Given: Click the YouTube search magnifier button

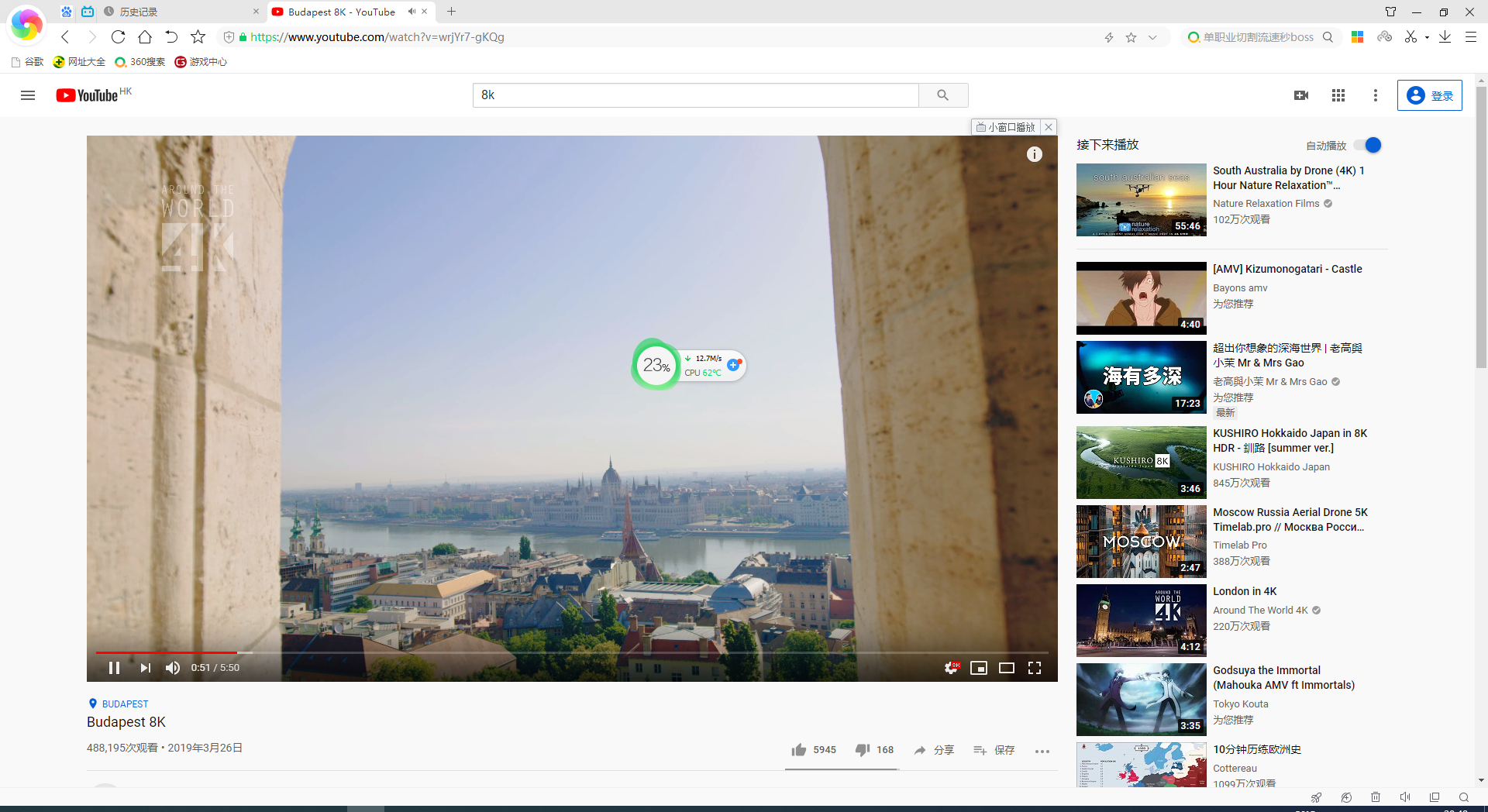Looking at the screenshot, I should [x=943, y=95].
